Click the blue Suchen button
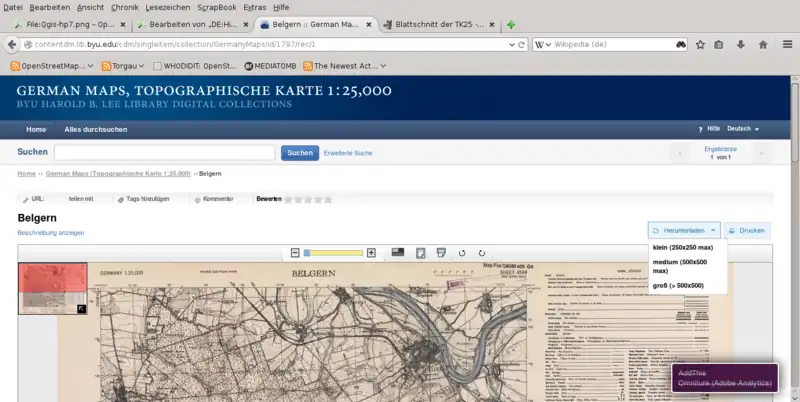The image size is (800, 402). [300, 153]
